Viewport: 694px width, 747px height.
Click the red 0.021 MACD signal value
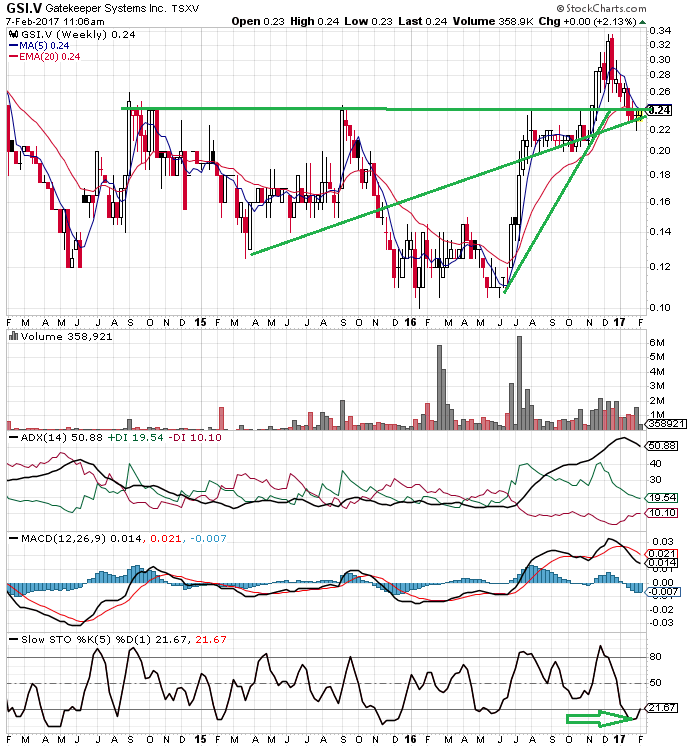point(165,538)
